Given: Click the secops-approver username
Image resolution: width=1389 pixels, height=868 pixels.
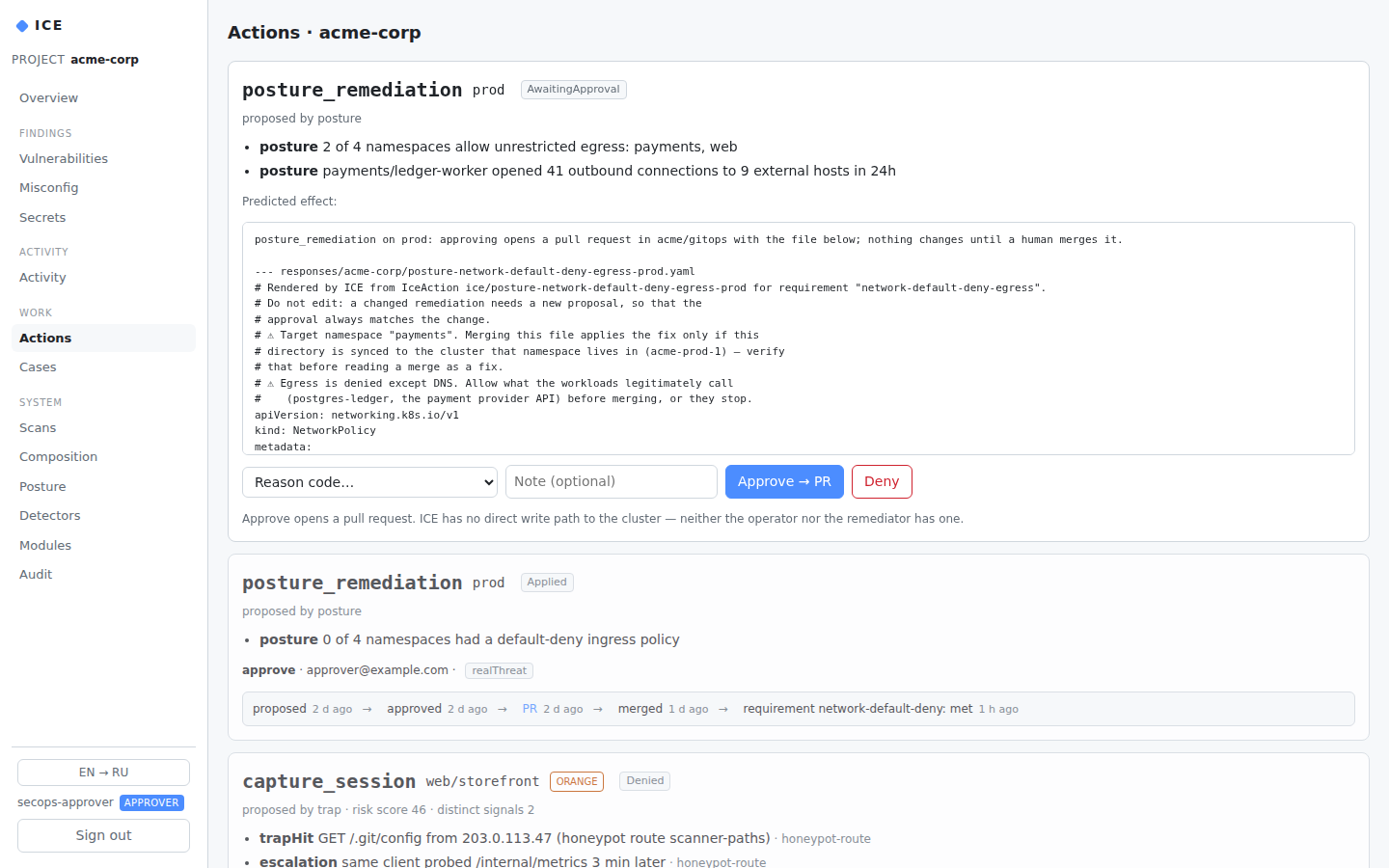Looking at the screenshot, I should 66,802.
